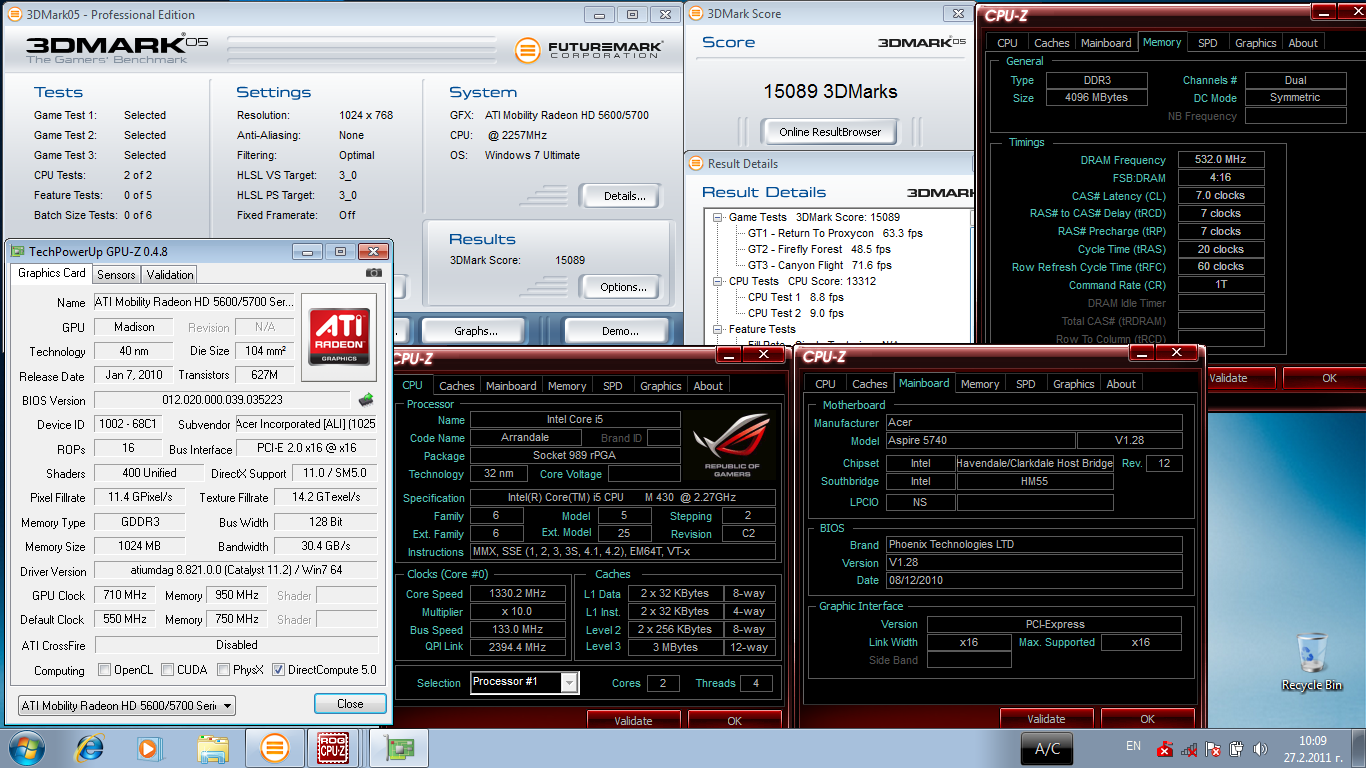The width and height of the screenshot is (1366, 768).
Task: Click DRAM Frequency value 532.0 MHz
Action: 1220,160
